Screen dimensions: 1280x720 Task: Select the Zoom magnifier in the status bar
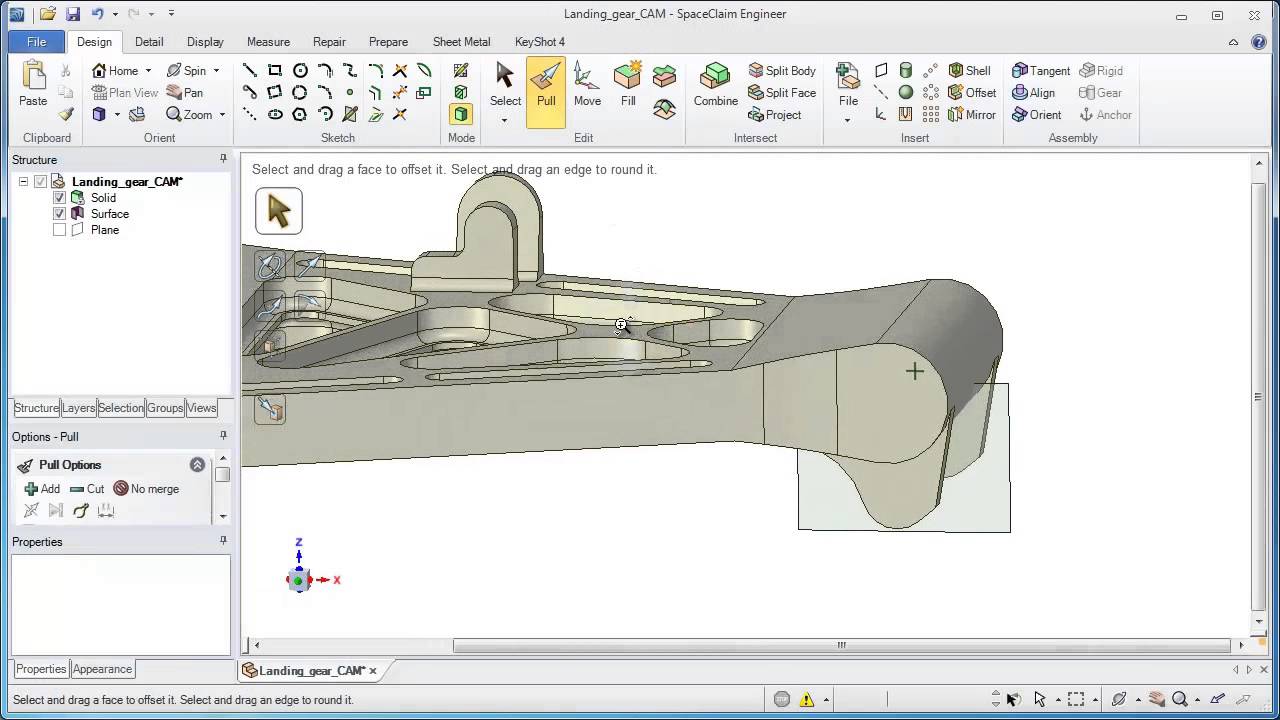click(x=1181, y=699)
